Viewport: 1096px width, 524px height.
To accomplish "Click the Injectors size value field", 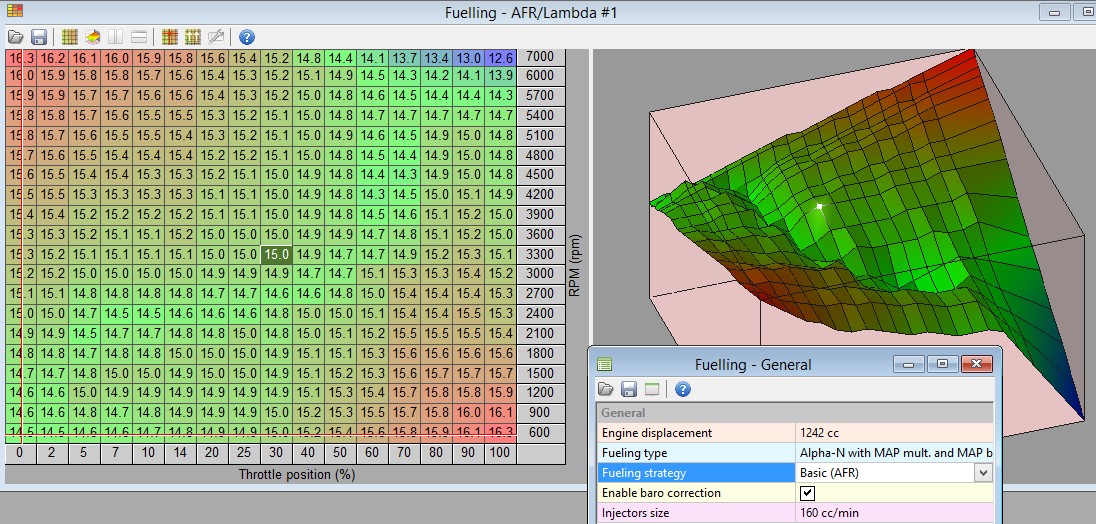I will pos(894,513).
